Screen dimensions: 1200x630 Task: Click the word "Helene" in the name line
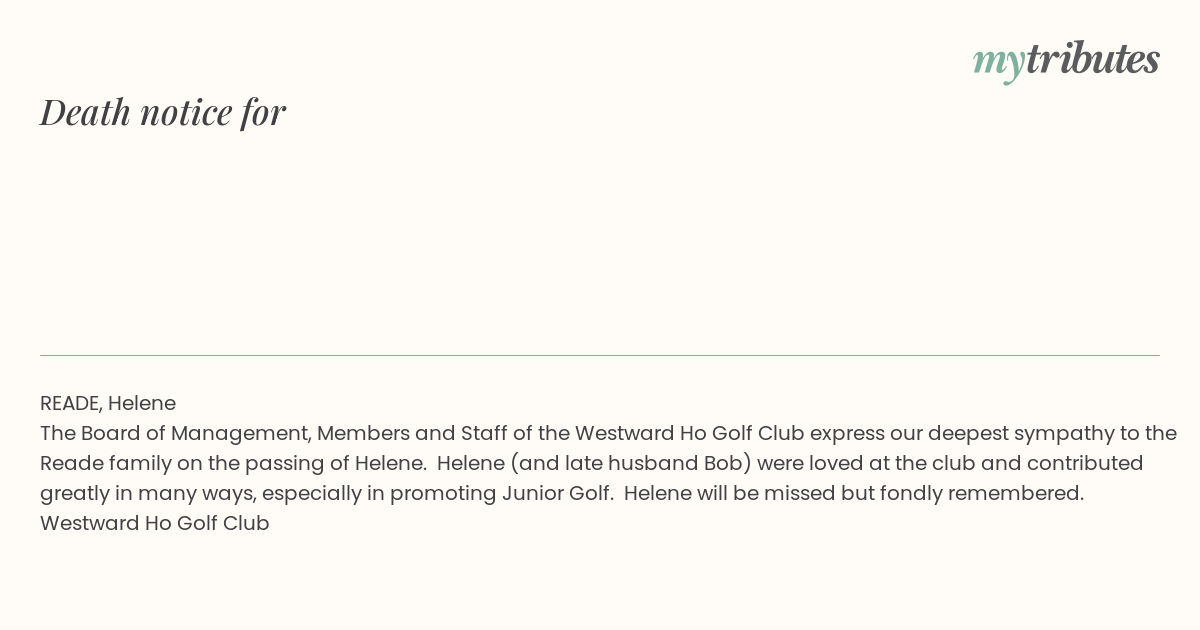coord(142,403)
